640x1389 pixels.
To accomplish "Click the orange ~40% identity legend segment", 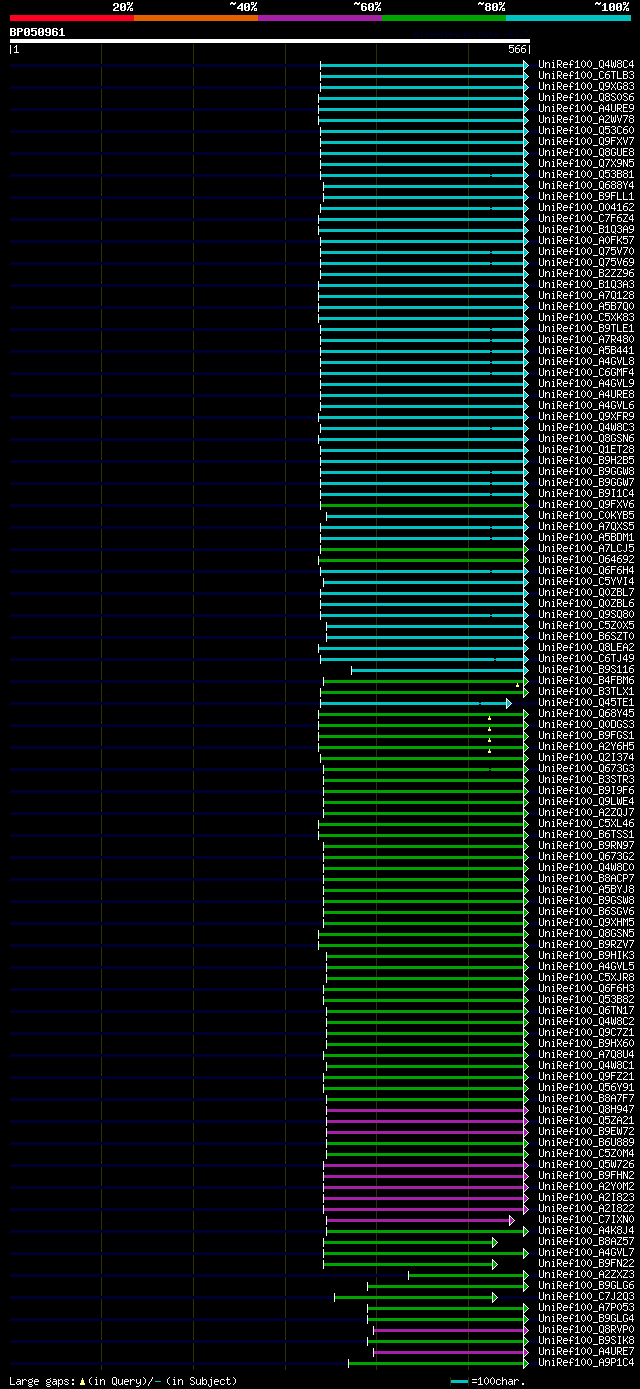I will coord(196,18).
